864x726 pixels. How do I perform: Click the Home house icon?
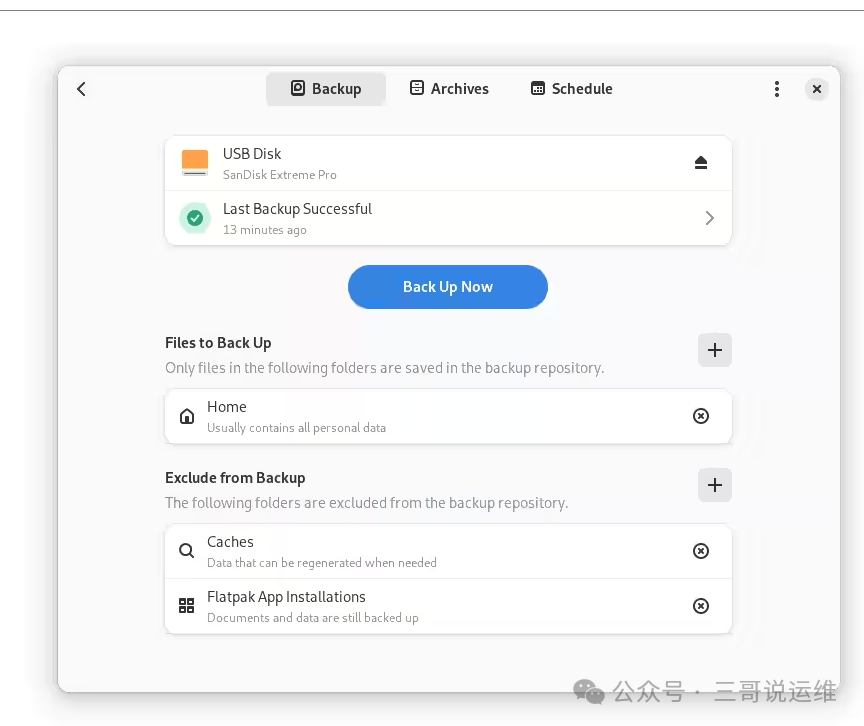click(187, 416)
